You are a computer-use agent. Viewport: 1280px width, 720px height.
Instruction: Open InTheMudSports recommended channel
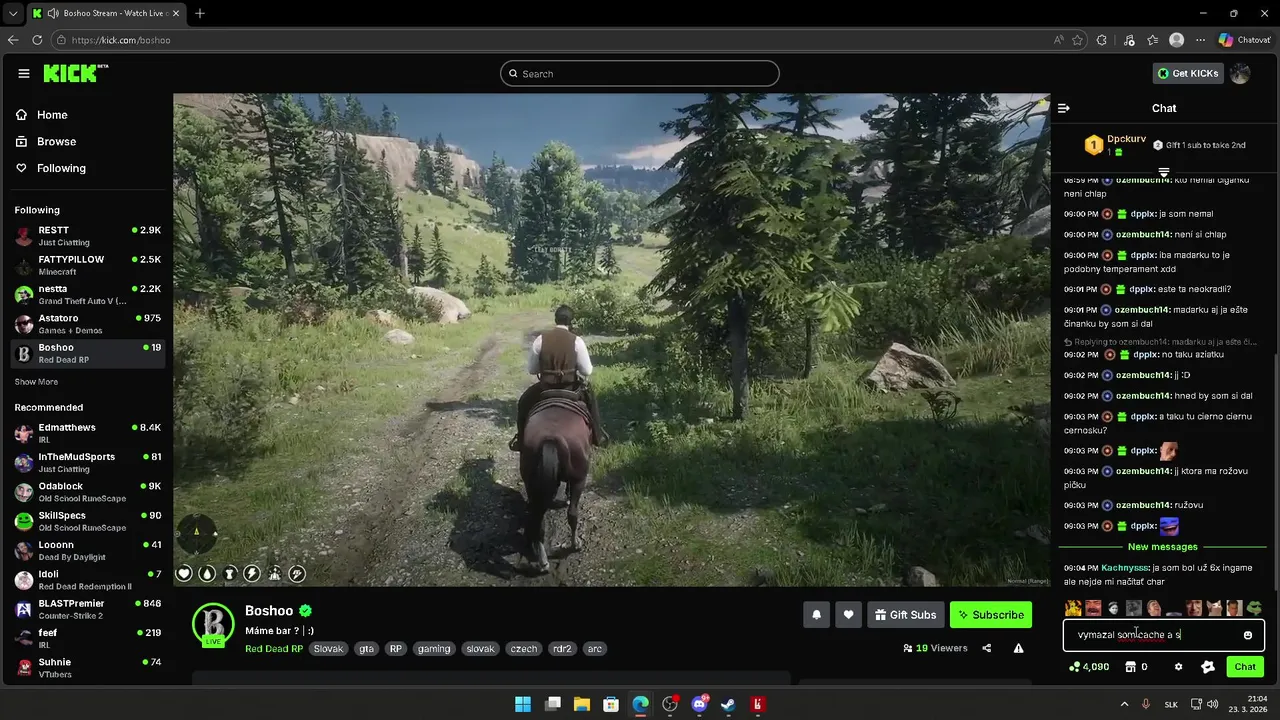click(88, 462)
